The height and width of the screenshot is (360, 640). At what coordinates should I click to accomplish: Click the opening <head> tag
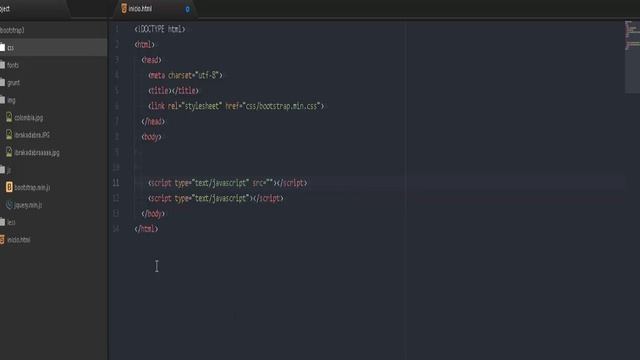pyautogui.click(x=151, y=60)
